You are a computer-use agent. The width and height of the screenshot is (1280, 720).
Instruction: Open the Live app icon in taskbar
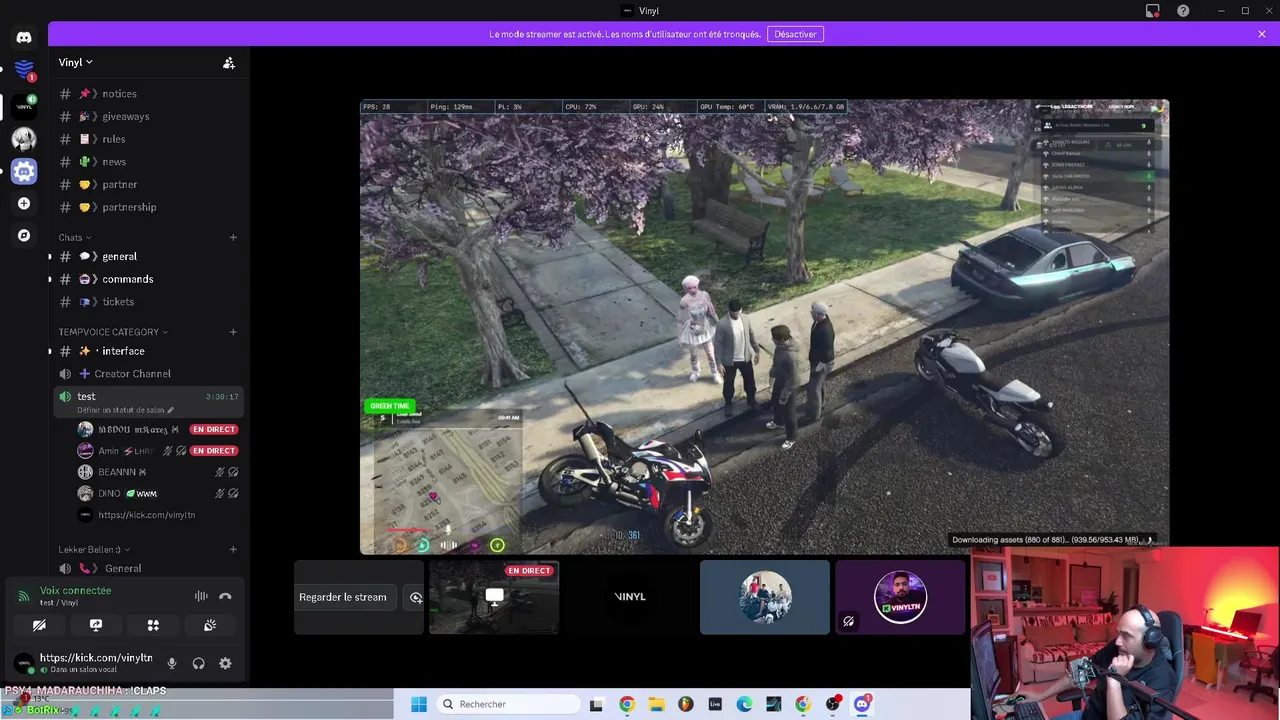(x=715, y=704)
